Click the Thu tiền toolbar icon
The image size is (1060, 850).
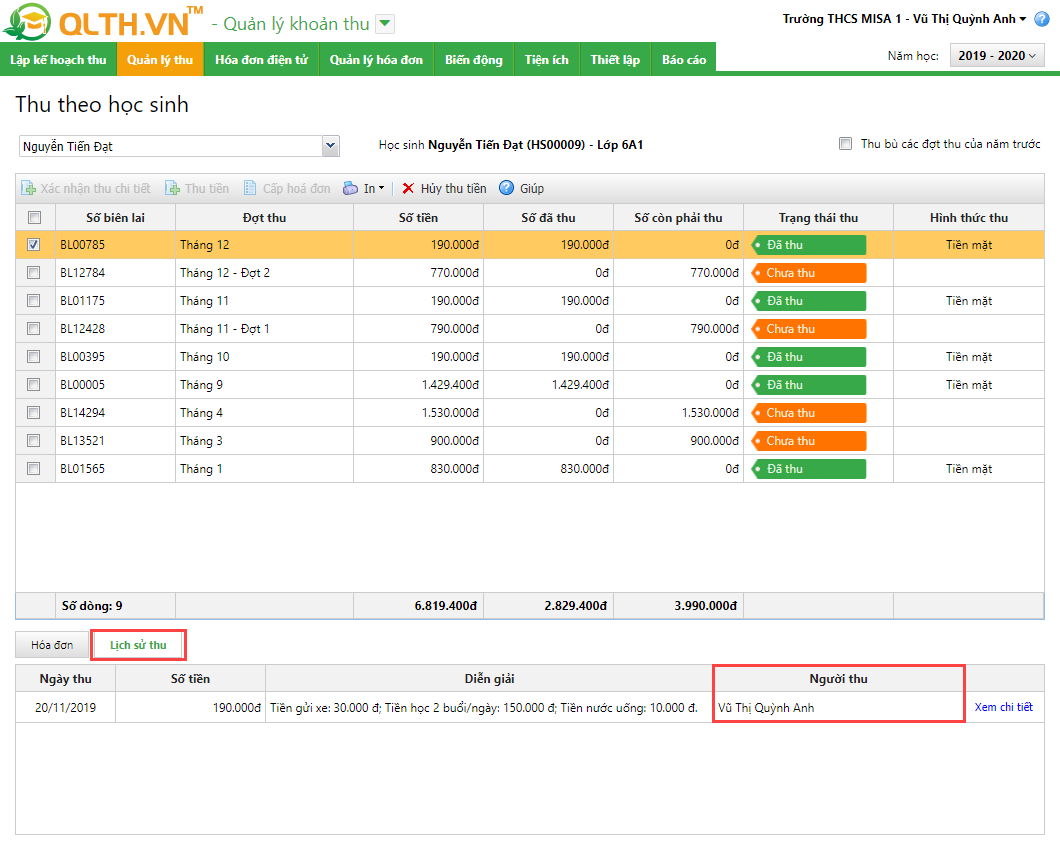[172, 188]
